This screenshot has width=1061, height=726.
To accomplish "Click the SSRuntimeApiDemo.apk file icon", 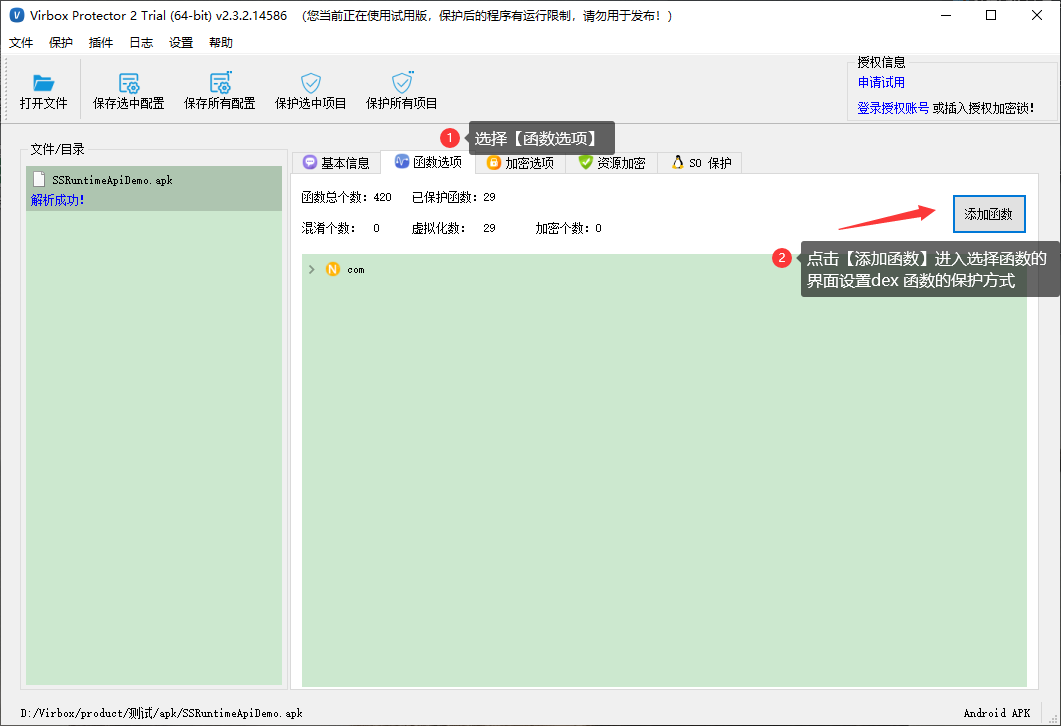I will (x=40, y=180).
